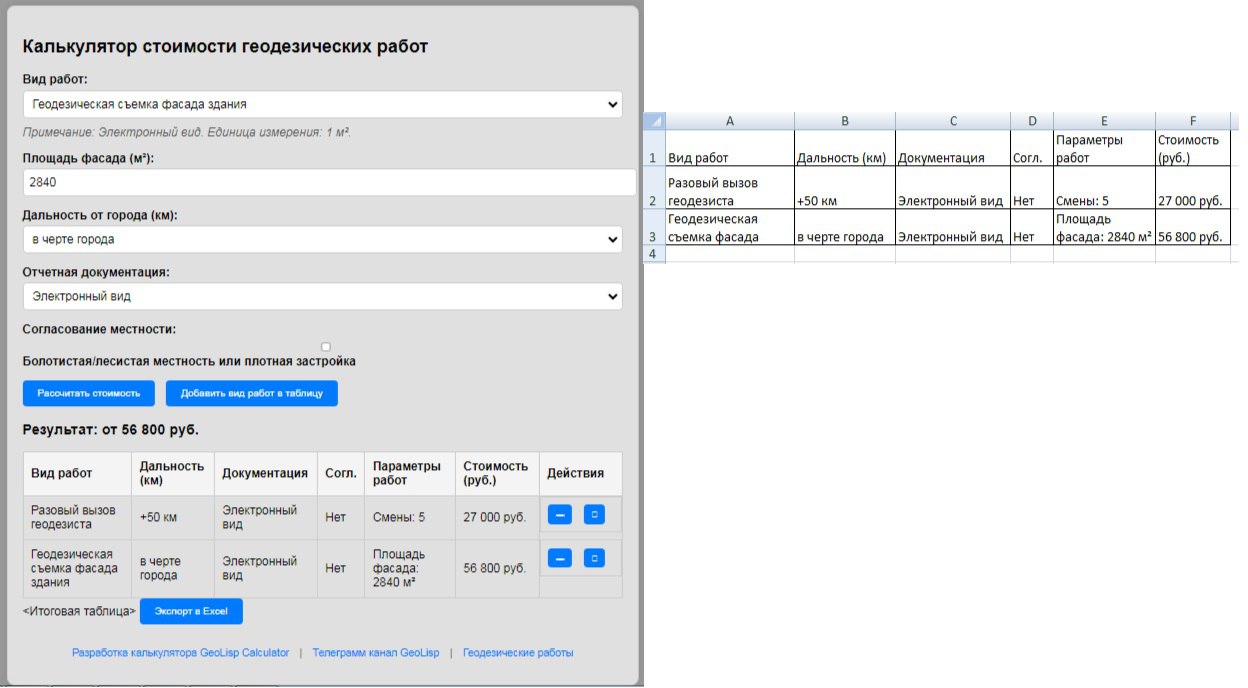1248x688 pixels.
Task: Open the 'Дальность от города' dropdown
Action: point(320,239)
